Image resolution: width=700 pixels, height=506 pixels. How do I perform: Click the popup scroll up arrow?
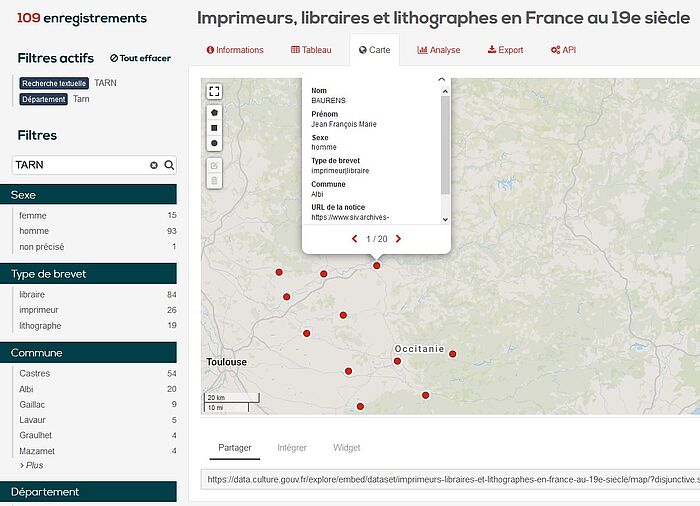pyautogui.click(x=445, y=91)
